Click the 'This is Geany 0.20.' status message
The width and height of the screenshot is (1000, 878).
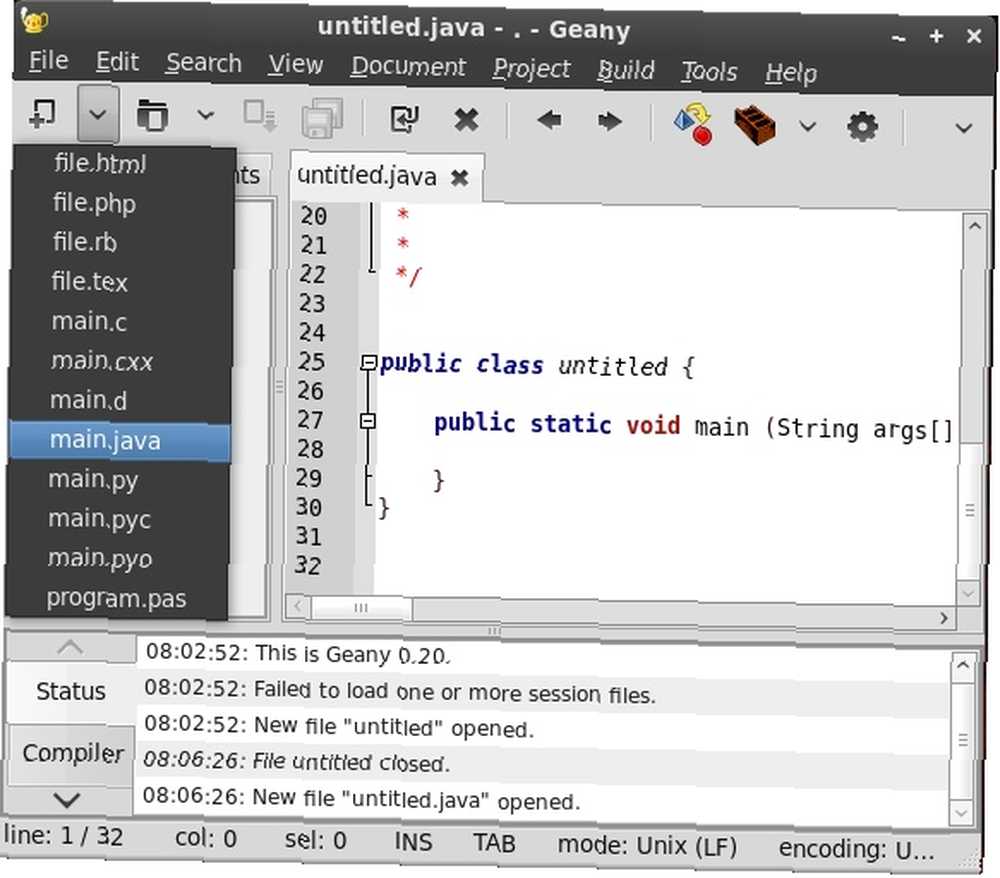pos(298,654)
